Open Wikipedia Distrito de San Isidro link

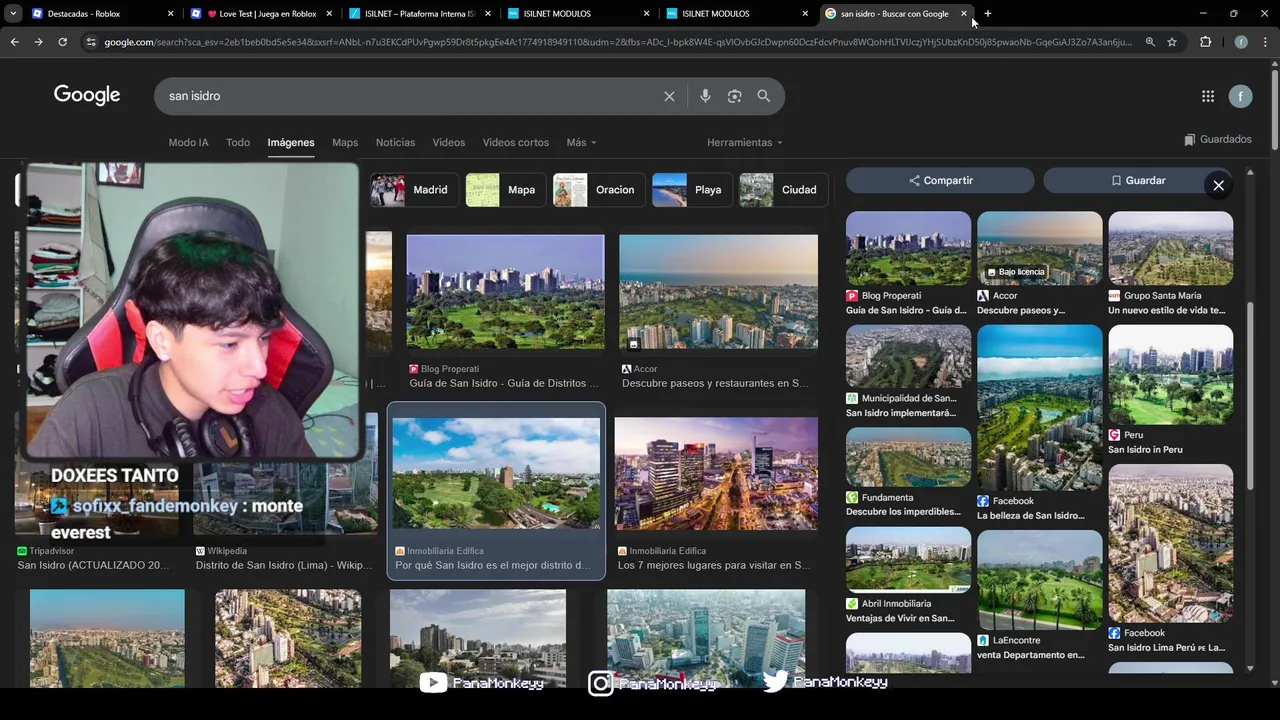[x=283, y=565]
